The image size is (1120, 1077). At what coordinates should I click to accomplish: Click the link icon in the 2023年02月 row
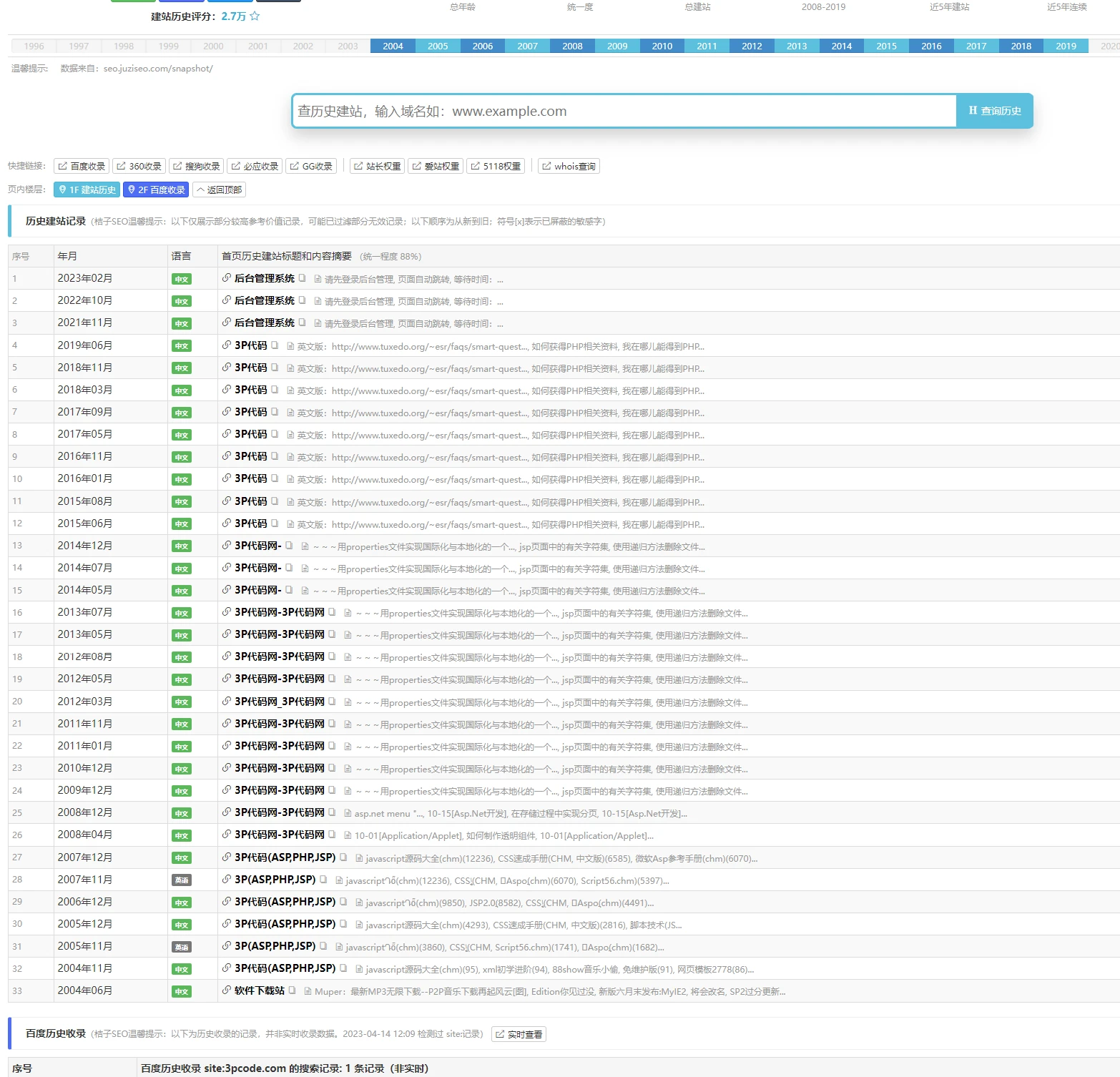(226, 278)
